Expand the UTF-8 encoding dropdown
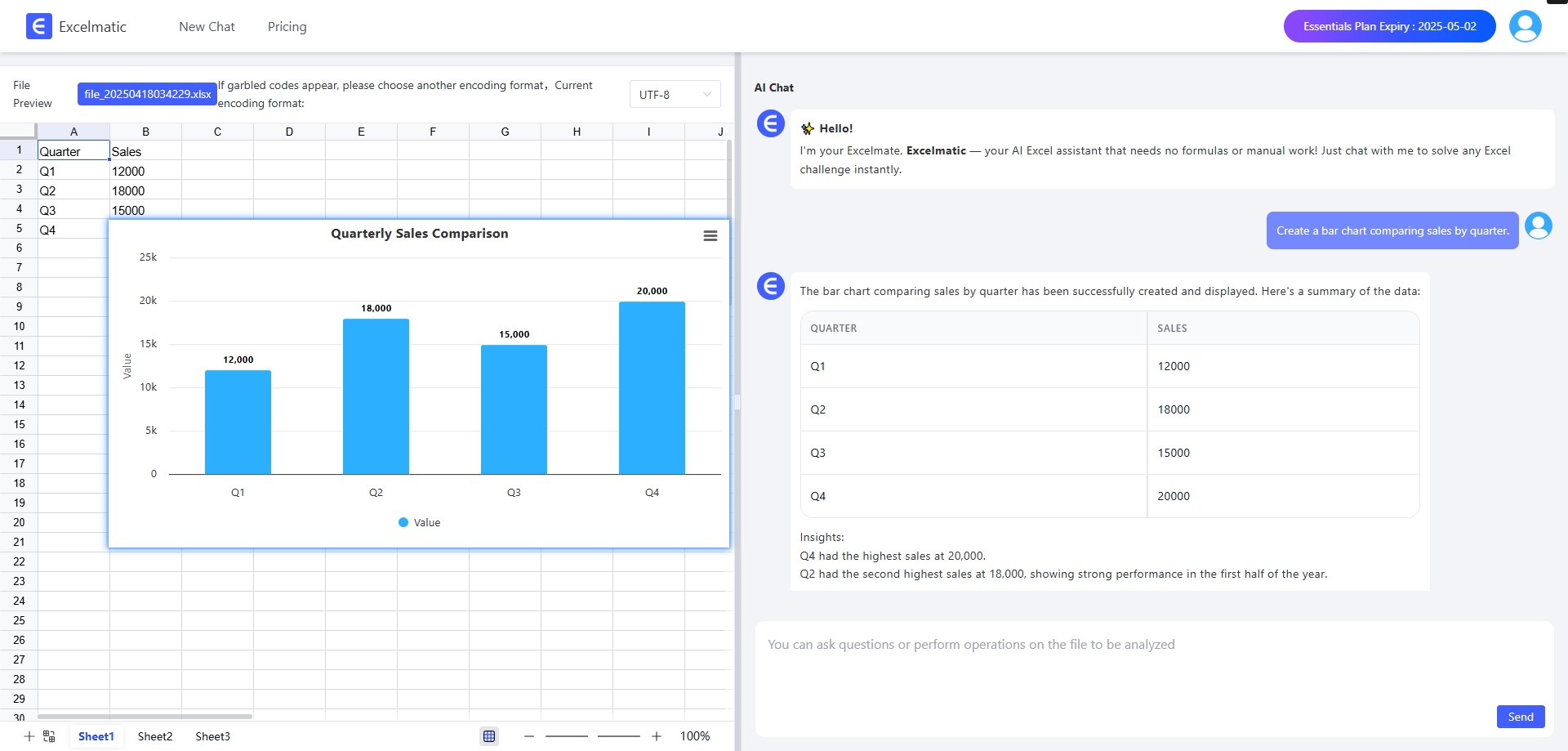 (675, 95)
